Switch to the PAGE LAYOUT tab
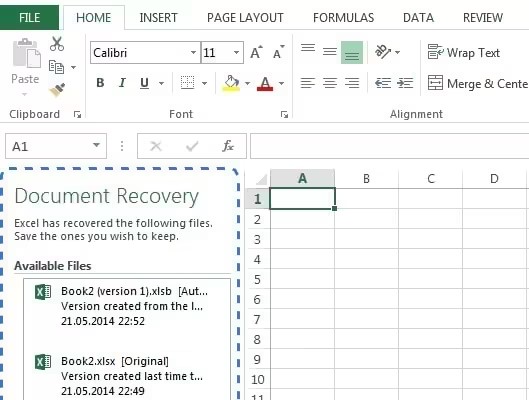 [245, 18]
